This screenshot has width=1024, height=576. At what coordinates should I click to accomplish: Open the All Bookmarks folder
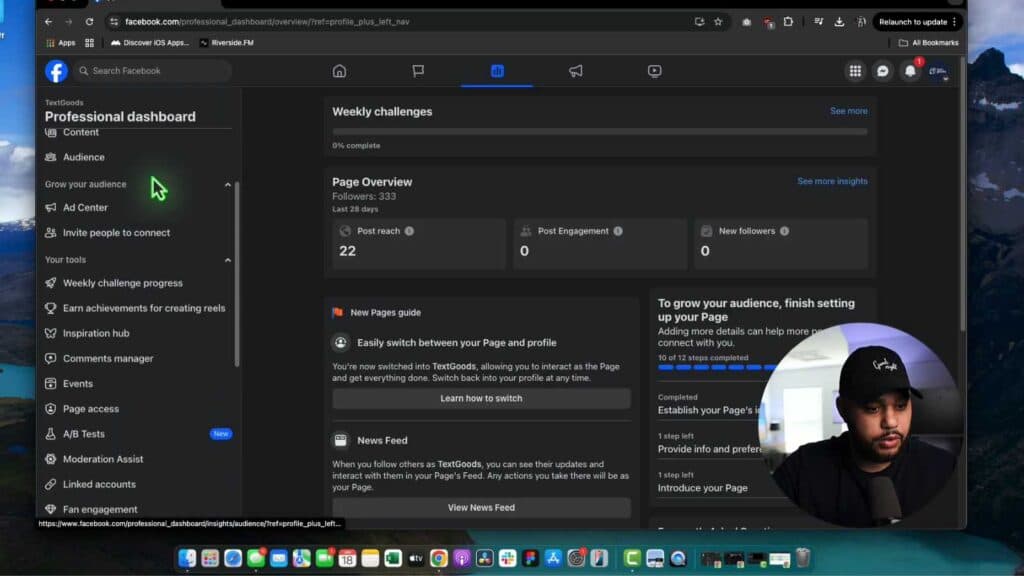click(929, 42)
